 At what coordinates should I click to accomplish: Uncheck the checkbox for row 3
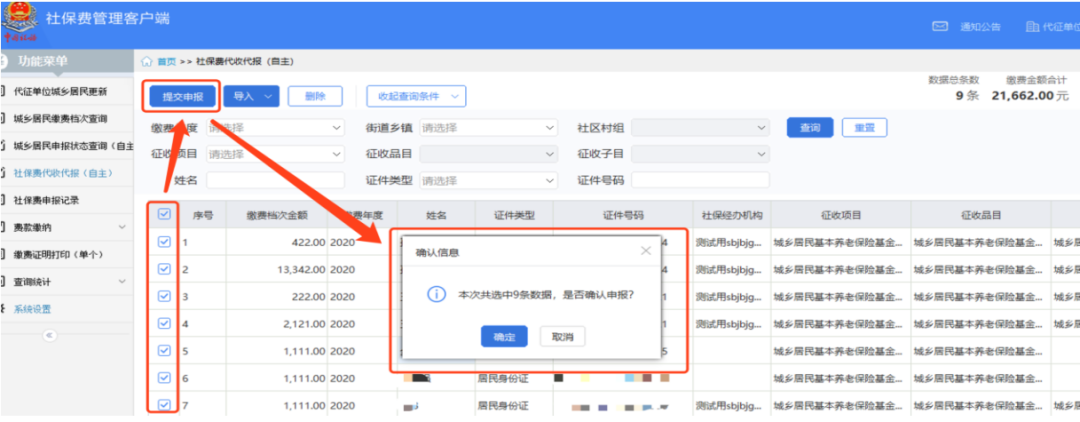(164, 296)
